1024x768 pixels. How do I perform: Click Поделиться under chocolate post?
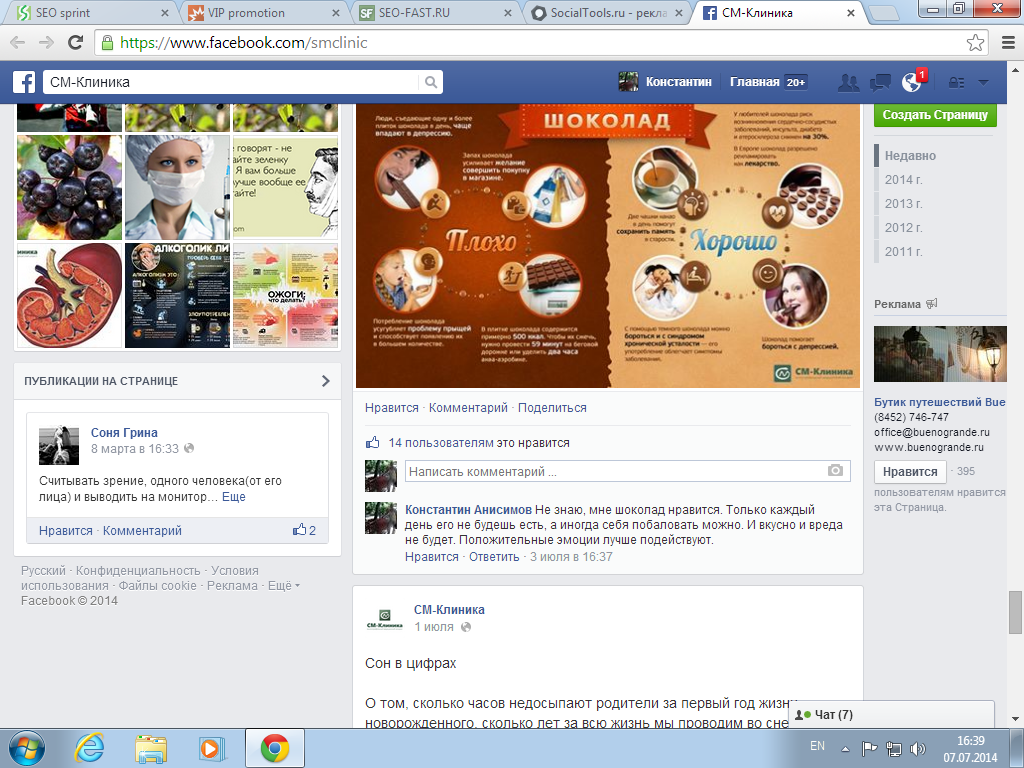[552, 408]
